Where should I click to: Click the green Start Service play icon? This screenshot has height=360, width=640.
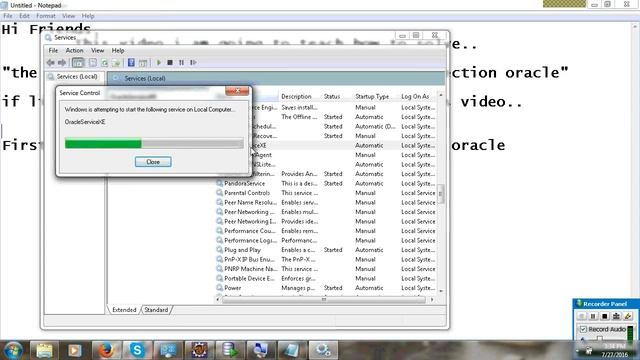pyautogui.click(x=159, y=62)
